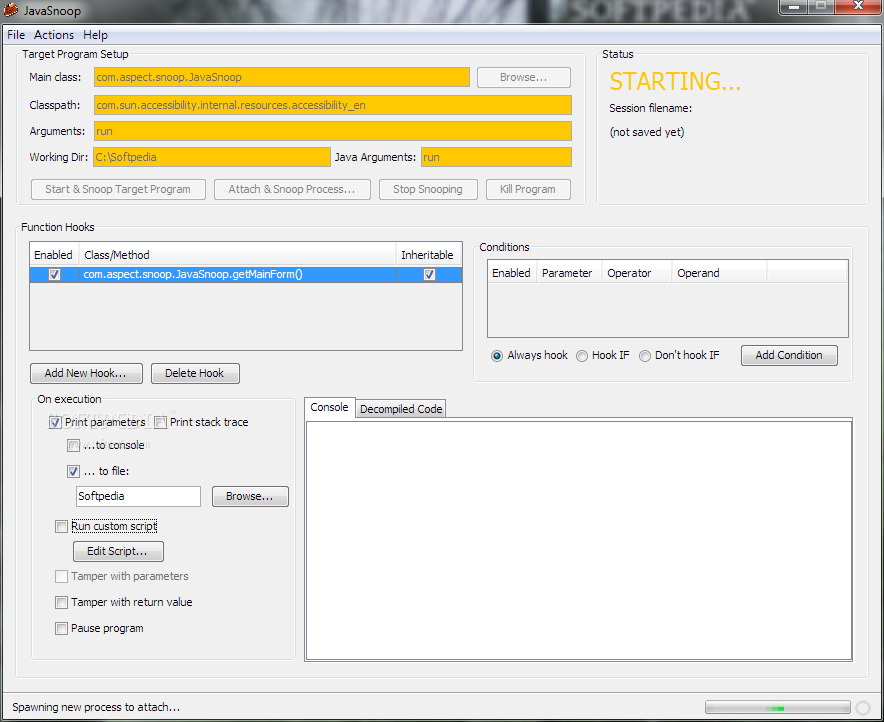Check Tamper with parameters
This screenshot has width=884, height=722.
[x=61, y=577]
